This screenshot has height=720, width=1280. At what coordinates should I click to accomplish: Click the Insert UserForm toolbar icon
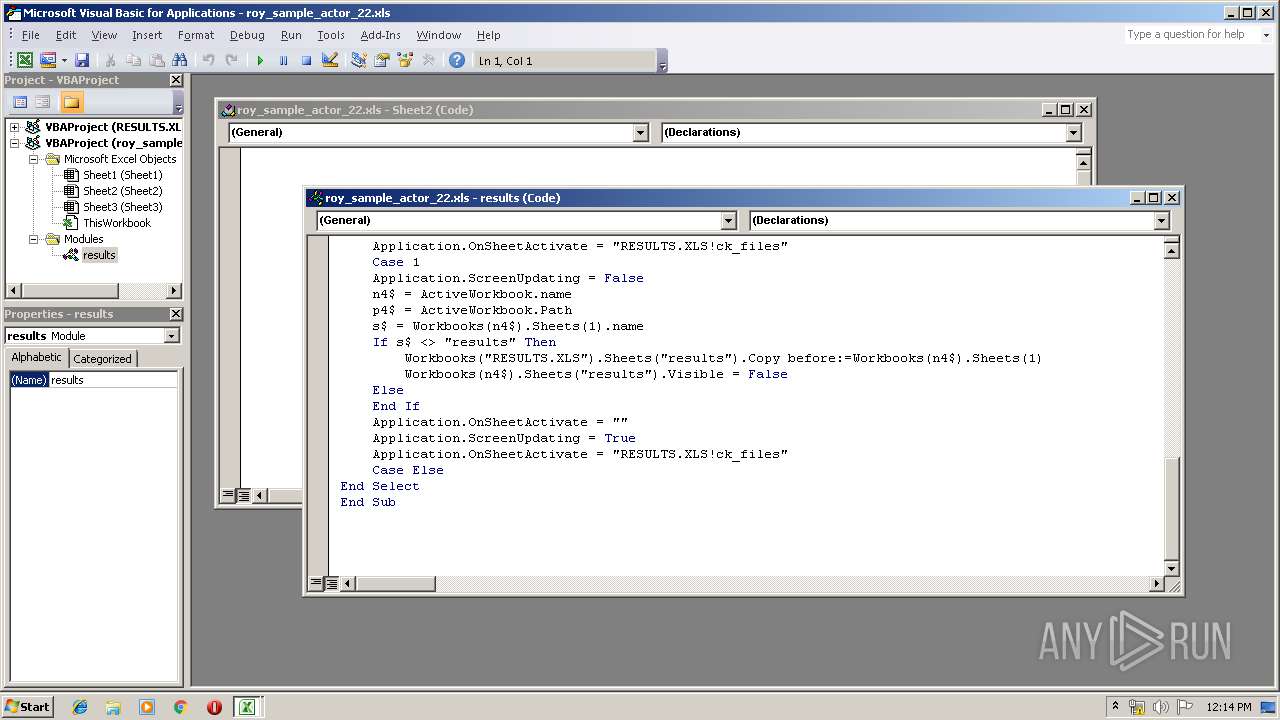click(x=48, y=60)
